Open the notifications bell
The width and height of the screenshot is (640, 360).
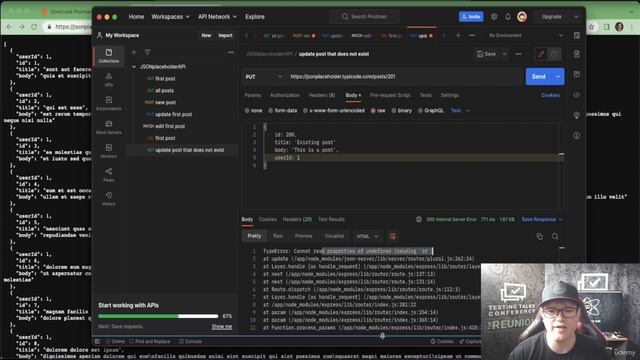(508, 17)
